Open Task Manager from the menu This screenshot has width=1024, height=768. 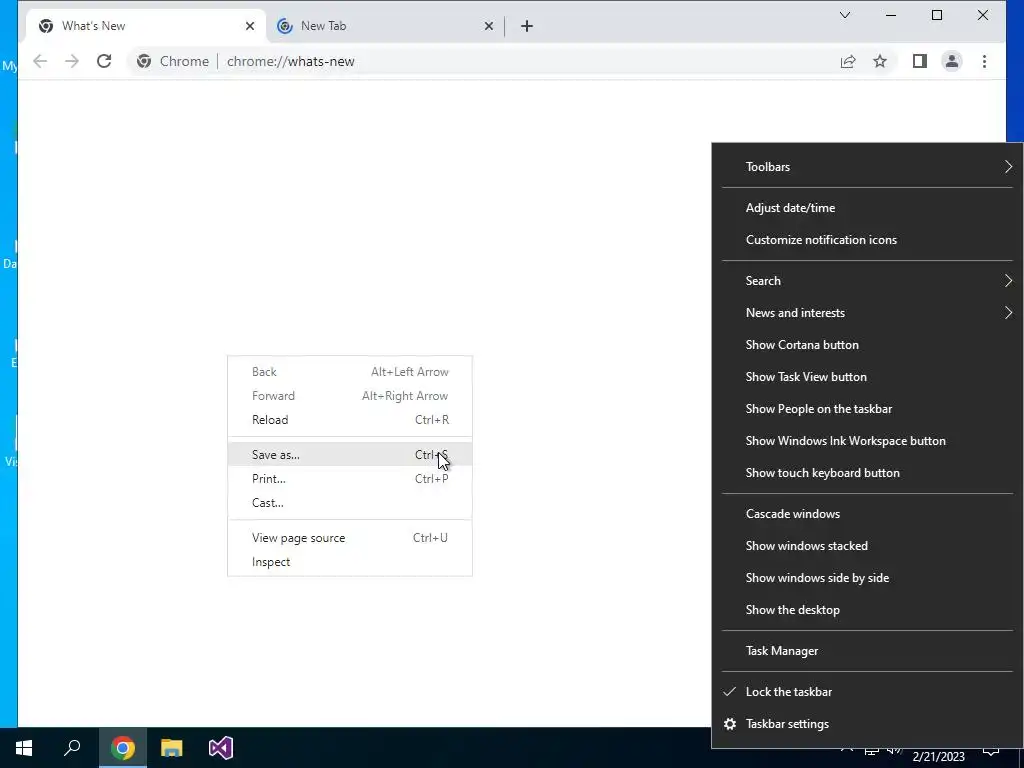pyautogui.click(x=867, y=651)
